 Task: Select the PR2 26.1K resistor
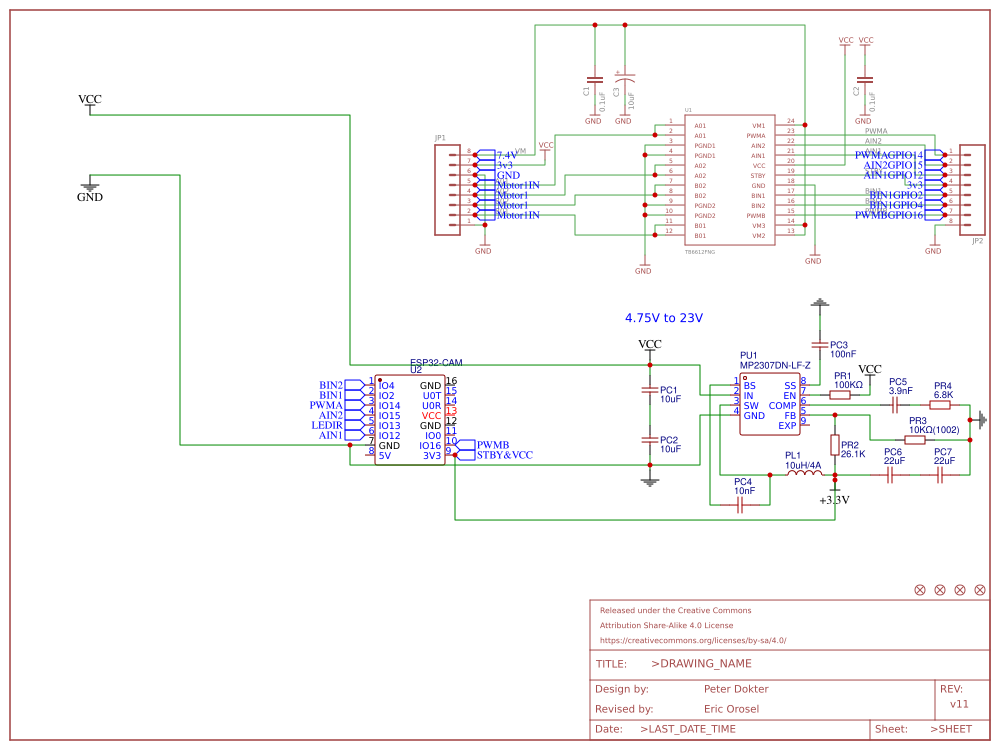point(835,445)
